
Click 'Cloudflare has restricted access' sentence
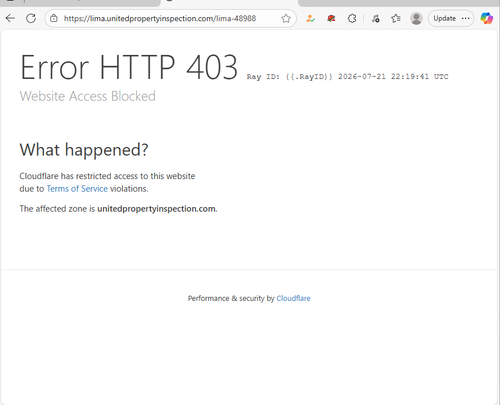pos(107,182)
